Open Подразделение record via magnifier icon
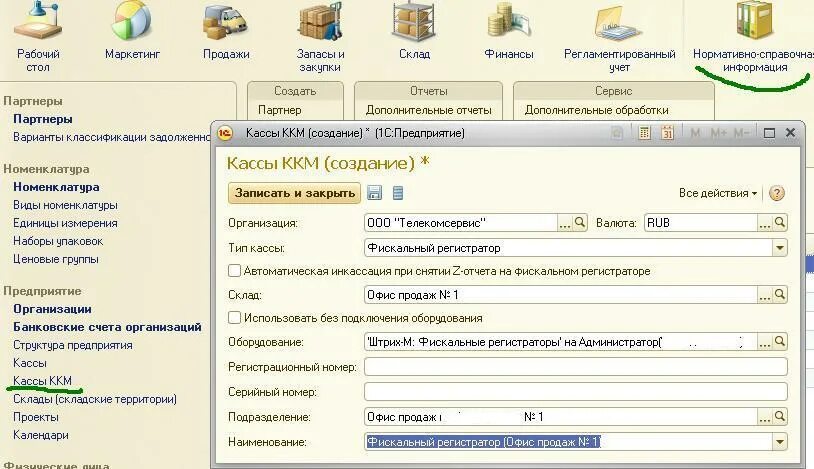Screen dimensions: 814x469 (x=780, y=417)
